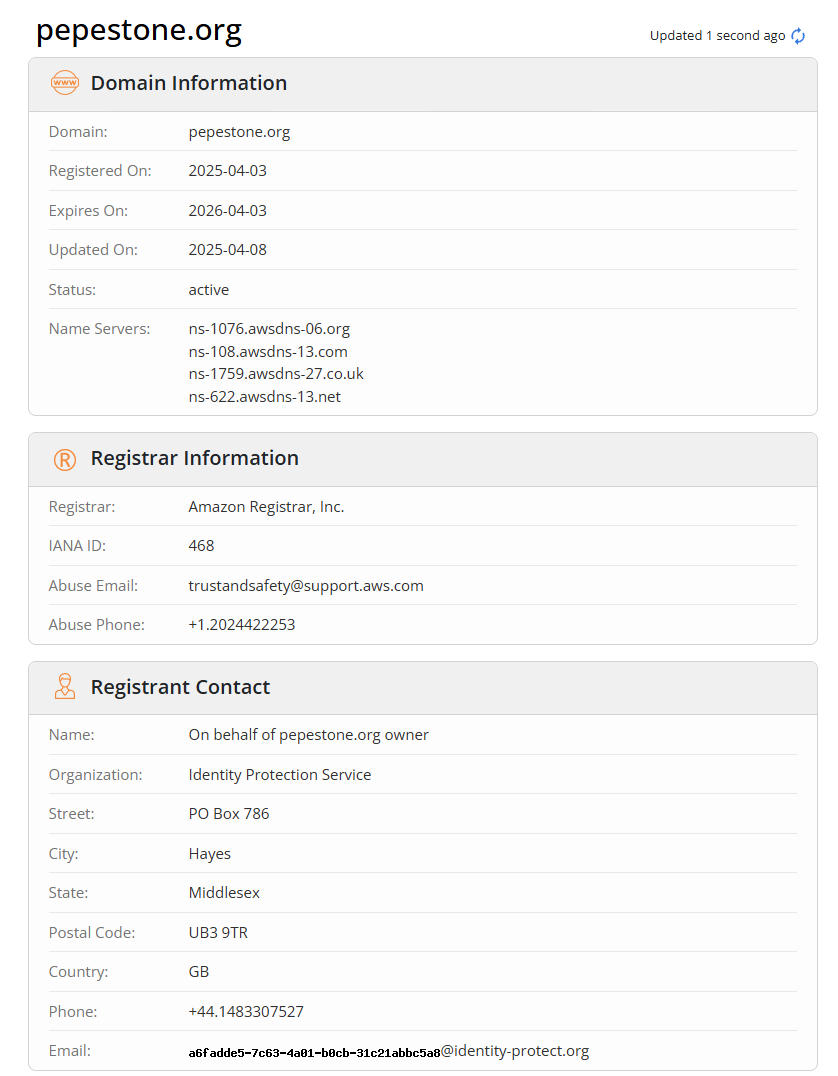Select name server ns-1076.awsdns-06.org
This screenshot has height=1076, width=838.
coord(269,329)
